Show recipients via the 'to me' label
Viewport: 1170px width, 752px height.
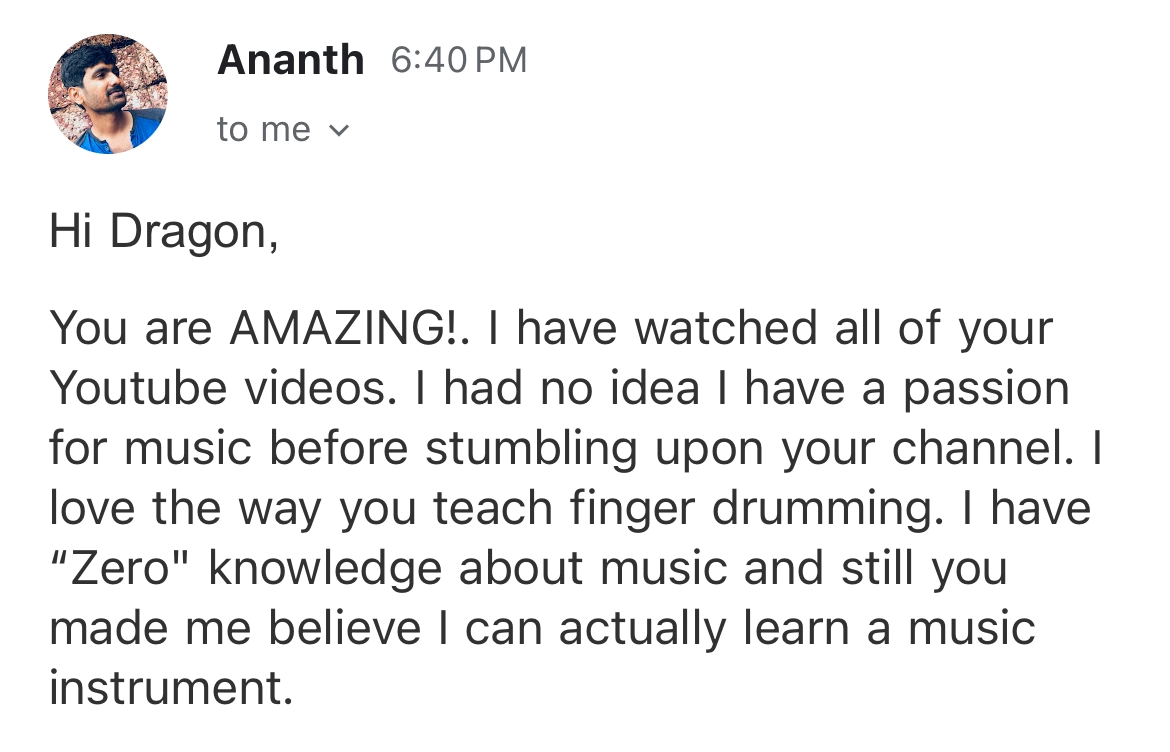tap(263, 130)
